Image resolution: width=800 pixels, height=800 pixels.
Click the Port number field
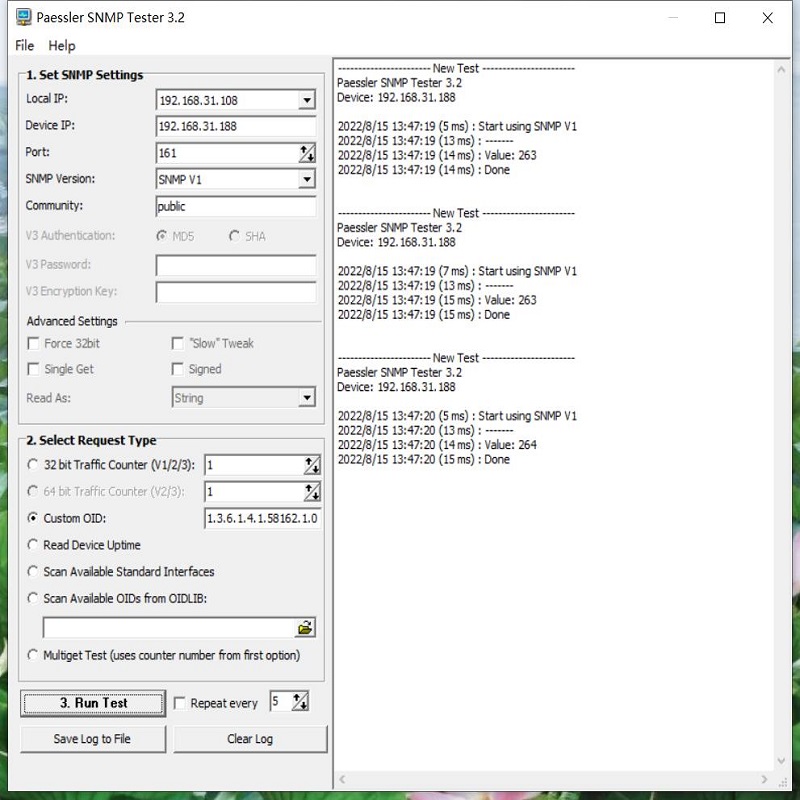[228, 153]
